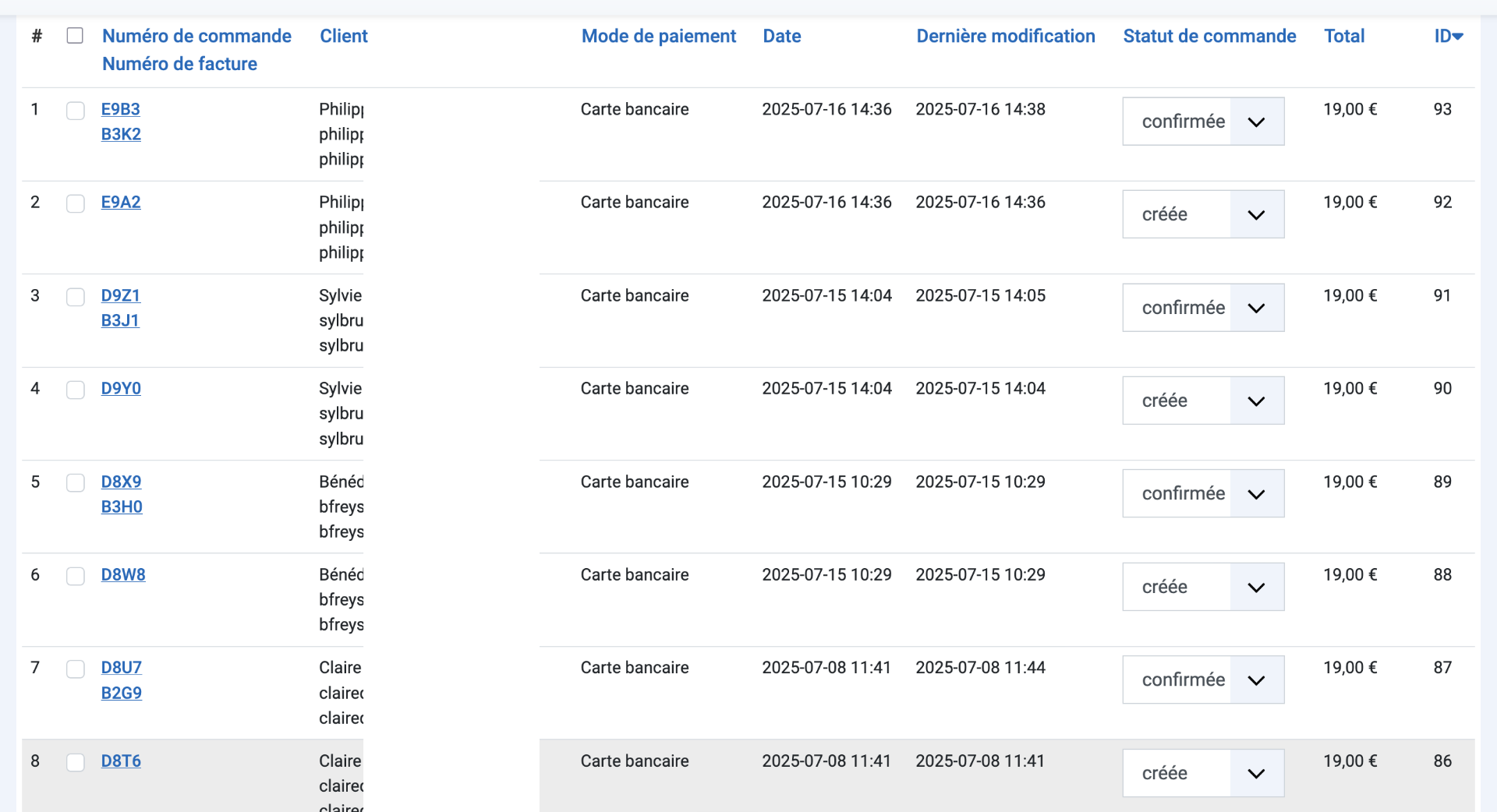Screen dimensions: 1497x812
Task: Sort by Dernière modification column
Action: click(x=1005, y=36)
